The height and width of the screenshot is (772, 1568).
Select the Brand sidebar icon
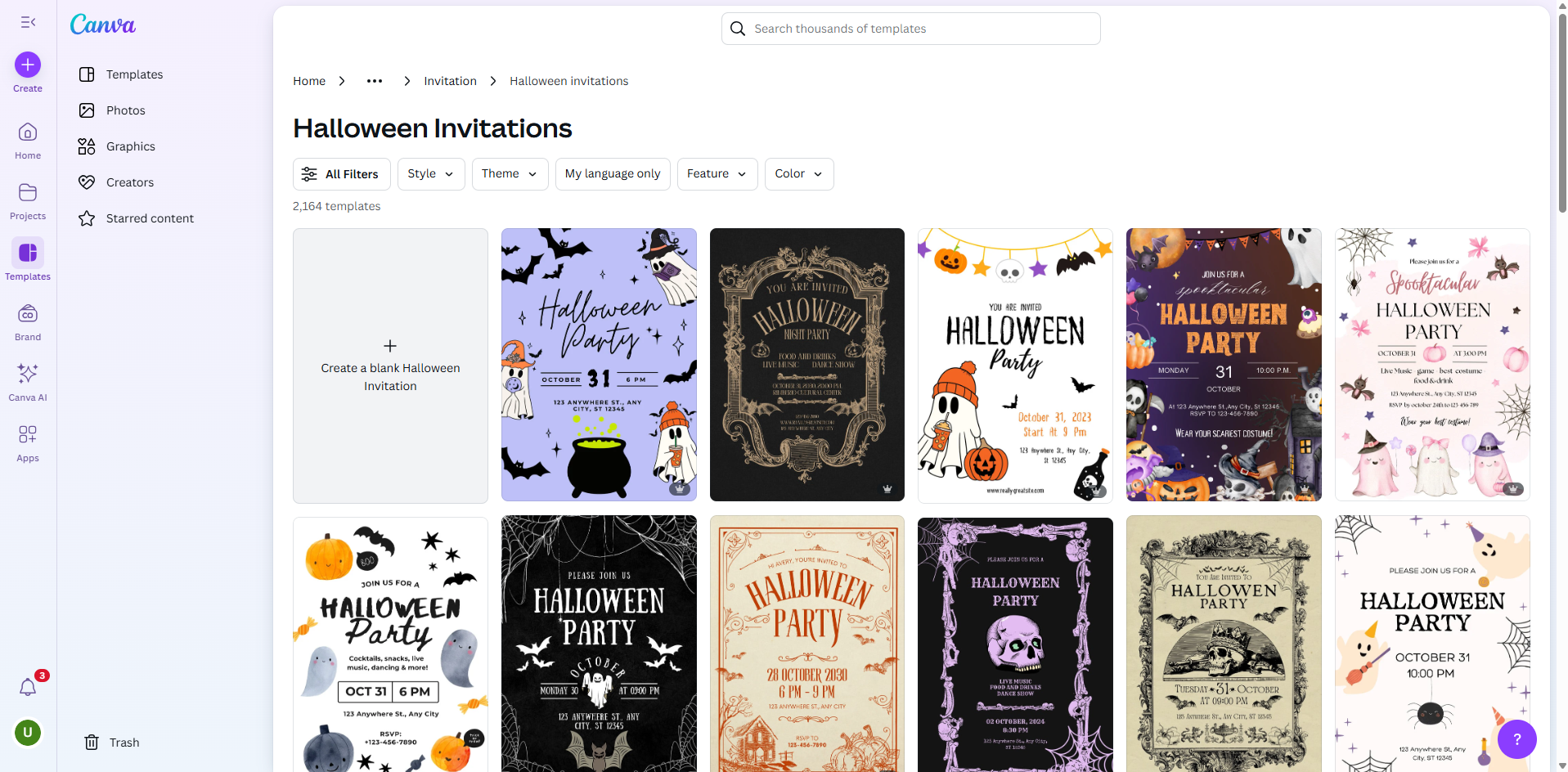[27, 321]
